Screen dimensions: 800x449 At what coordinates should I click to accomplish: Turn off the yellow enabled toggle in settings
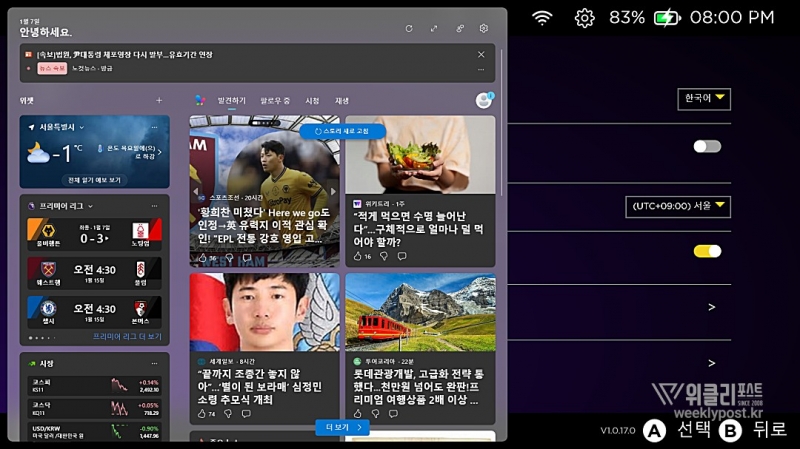(707, 251)
